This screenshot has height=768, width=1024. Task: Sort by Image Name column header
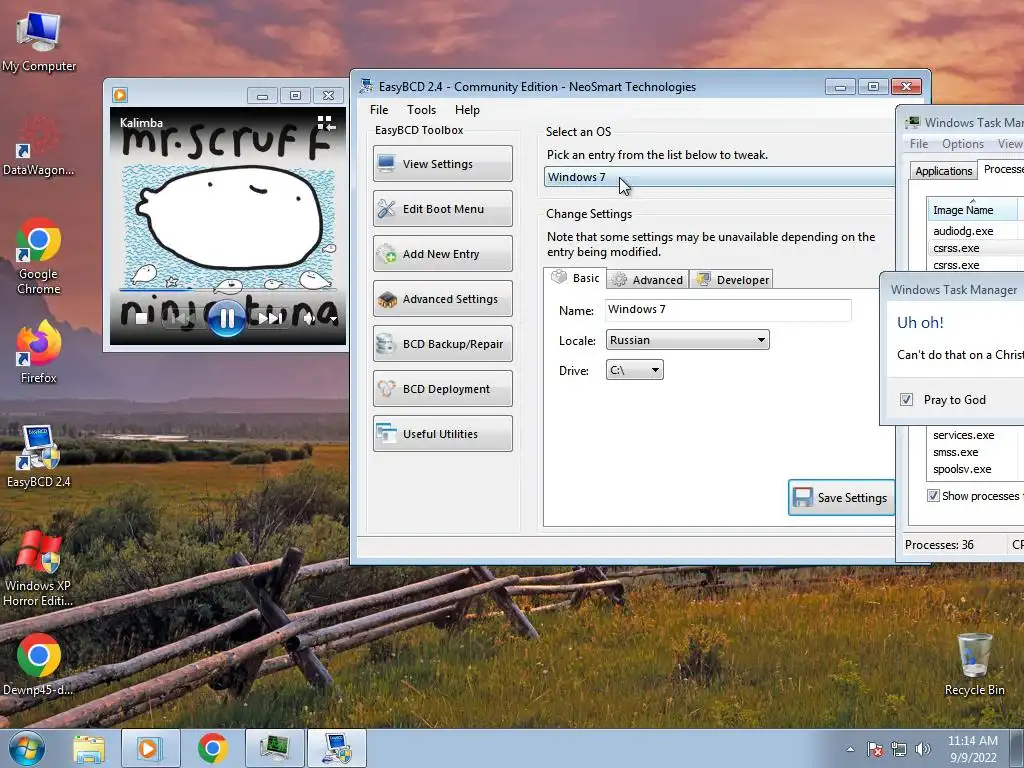(972, 209)
